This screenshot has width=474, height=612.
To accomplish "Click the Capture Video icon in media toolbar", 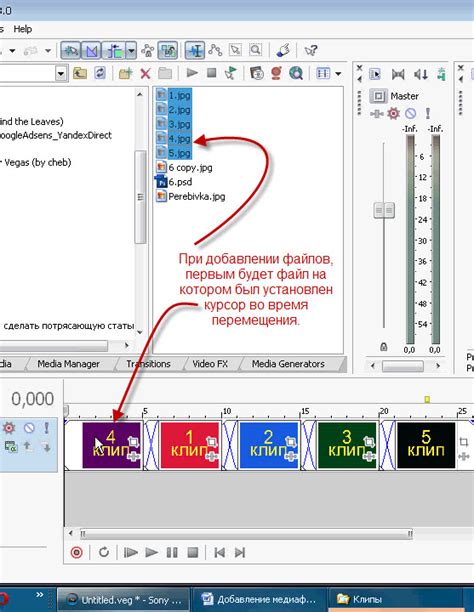I will pos(256,73).
